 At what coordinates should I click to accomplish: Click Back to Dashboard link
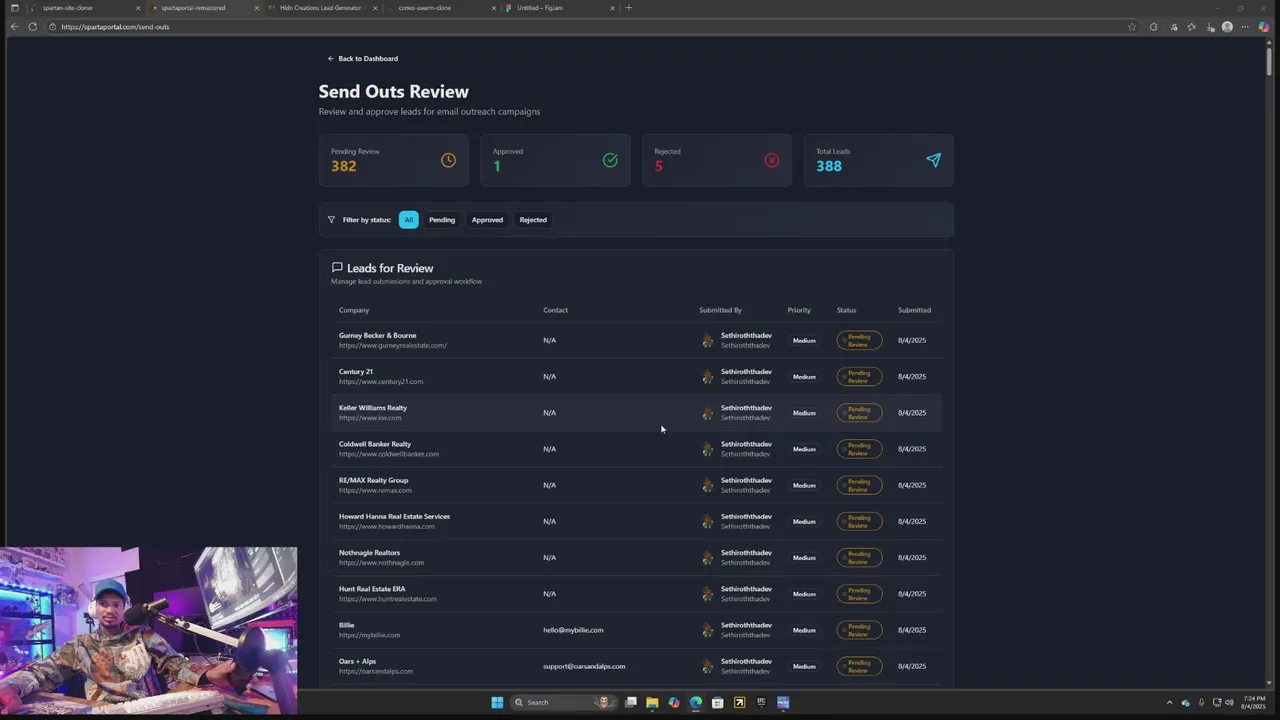[362, 59]
